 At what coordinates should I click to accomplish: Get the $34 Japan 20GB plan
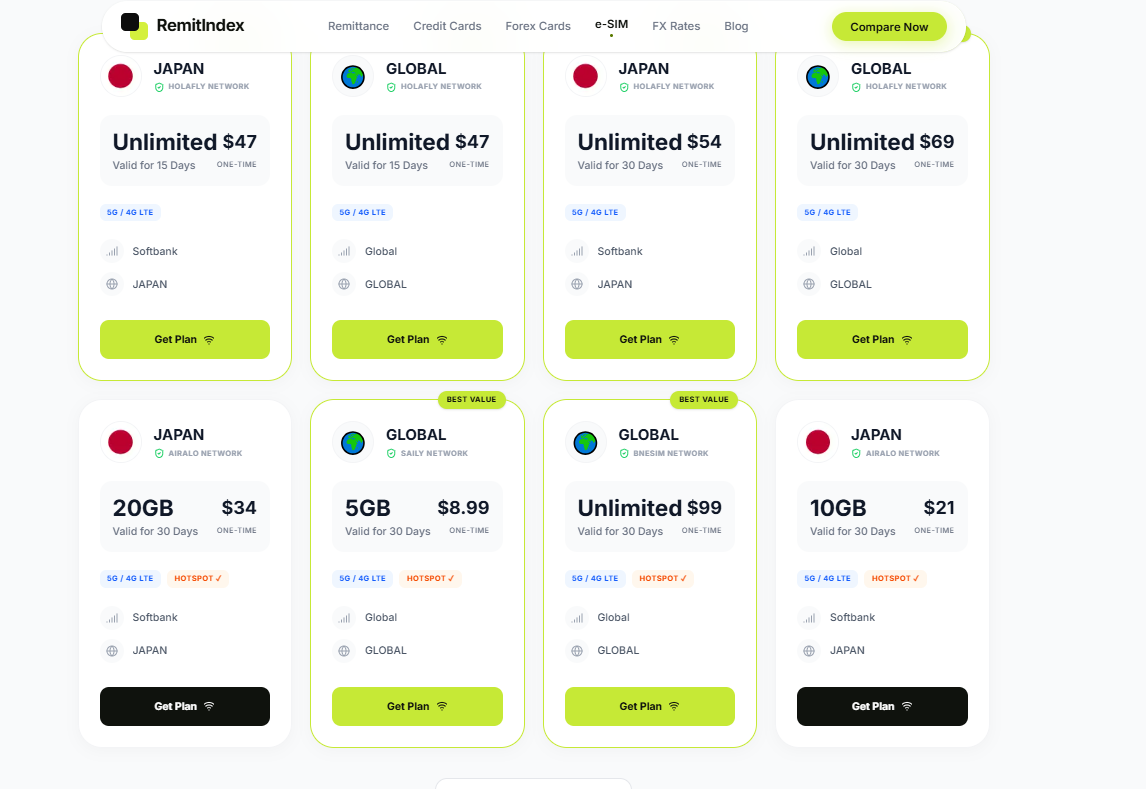pos(185,706)
